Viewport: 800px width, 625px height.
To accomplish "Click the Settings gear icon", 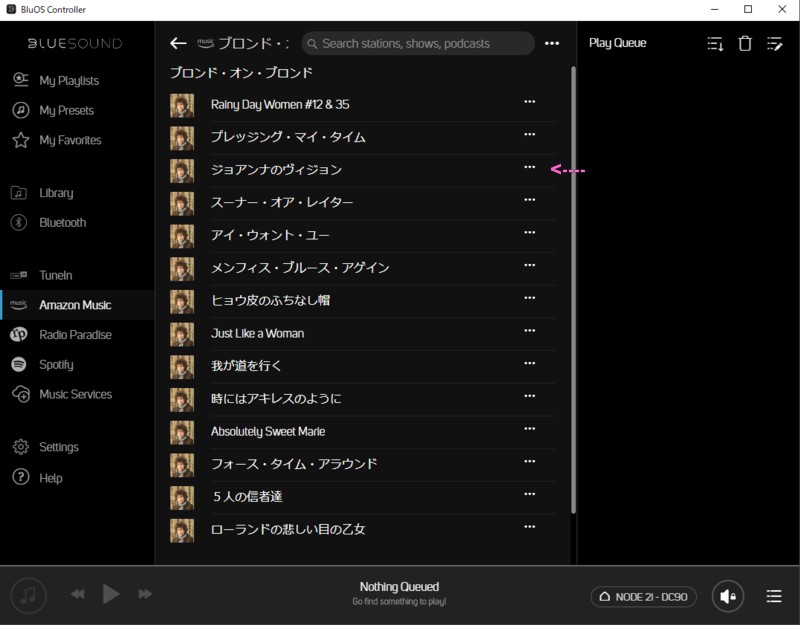I will (20, 446).
